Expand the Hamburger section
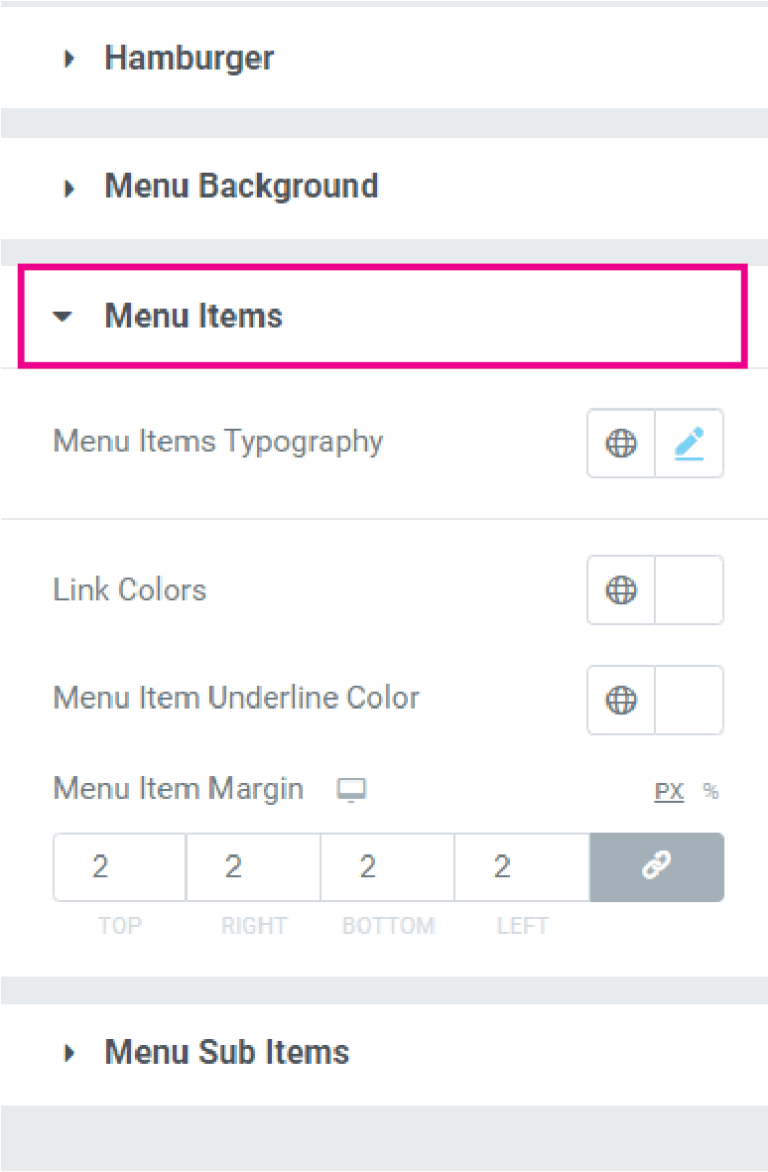768x1172 pixels. pyautogui.click(x=188, y=58)
